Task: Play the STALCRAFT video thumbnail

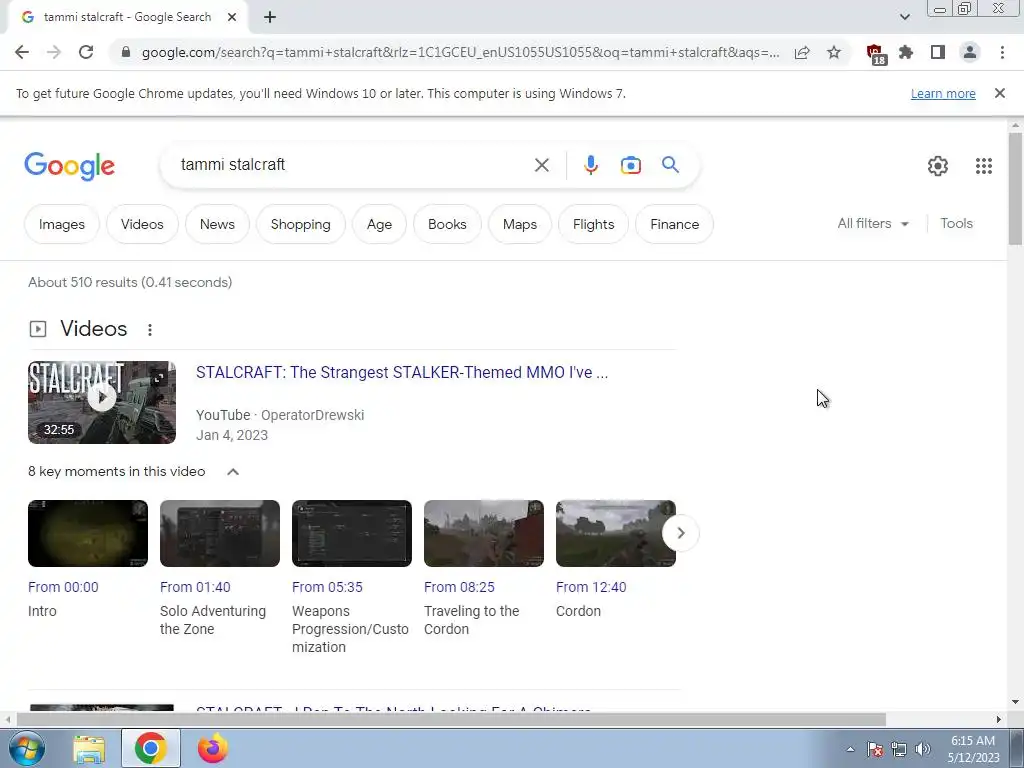Action: pos(102,402)
